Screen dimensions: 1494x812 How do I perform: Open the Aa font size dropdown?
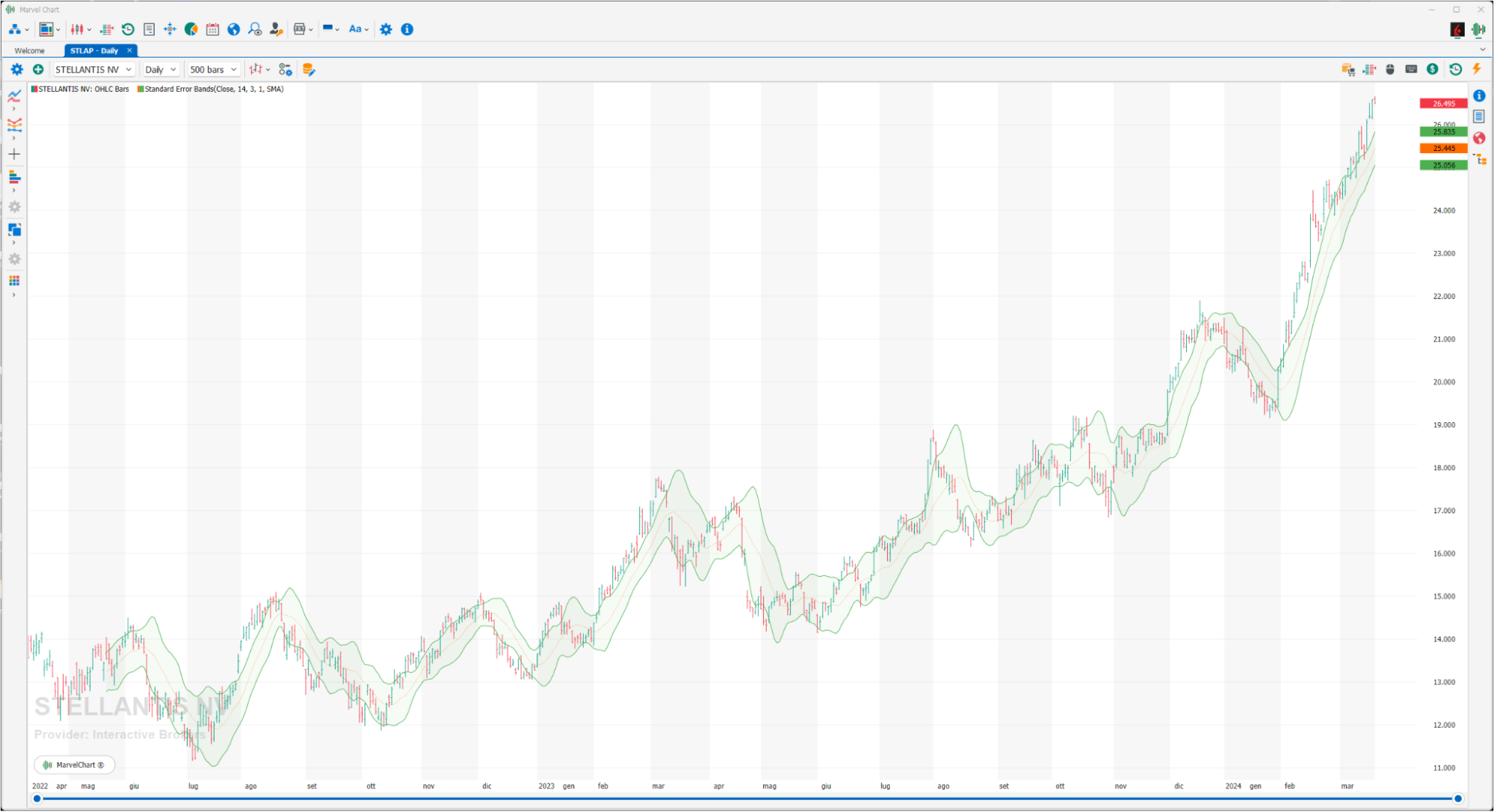(x=359, y=29)
